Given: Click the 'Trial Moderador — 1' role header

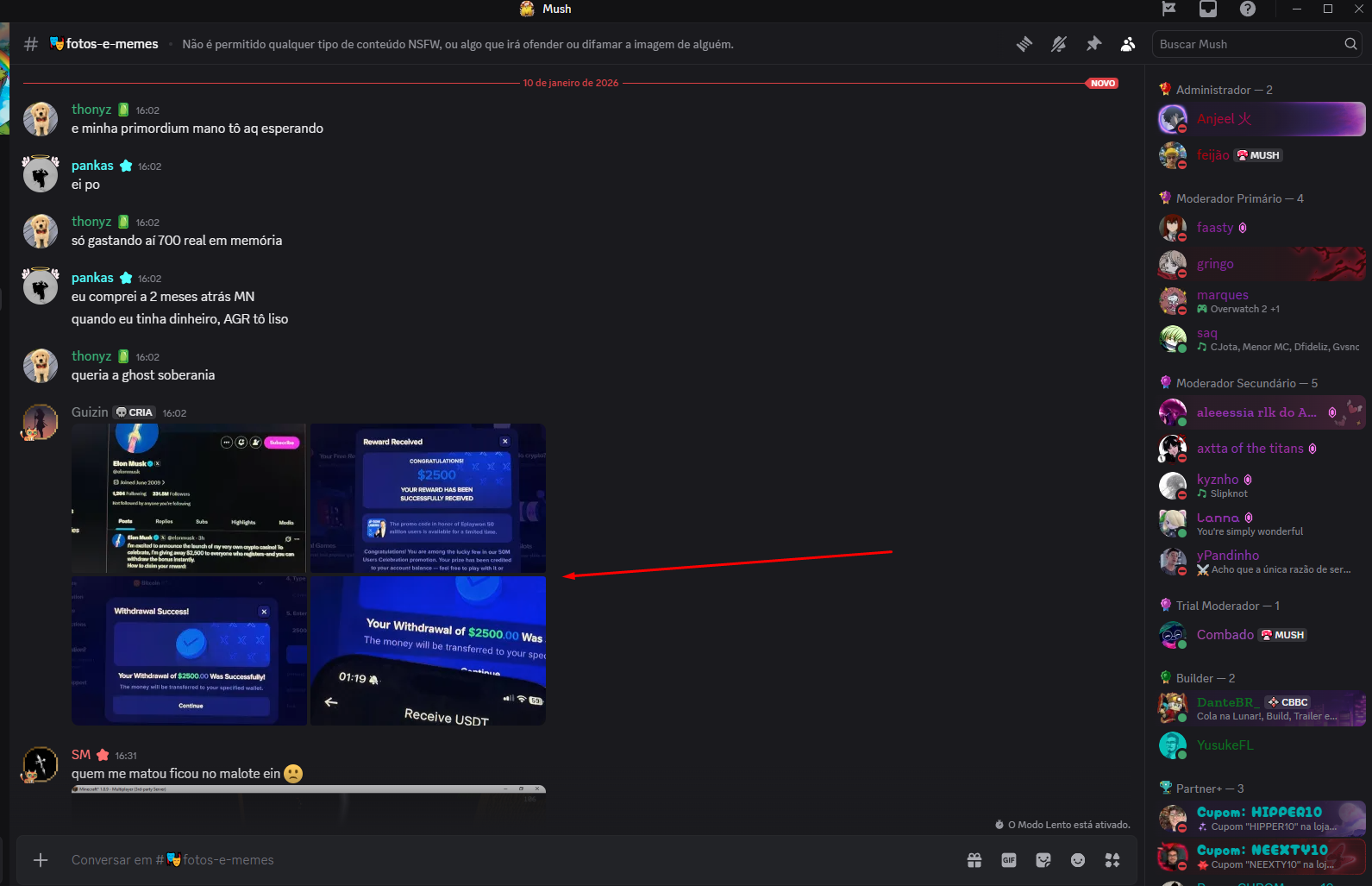Looking at the screenshot, I should (x=1227, y=606).
